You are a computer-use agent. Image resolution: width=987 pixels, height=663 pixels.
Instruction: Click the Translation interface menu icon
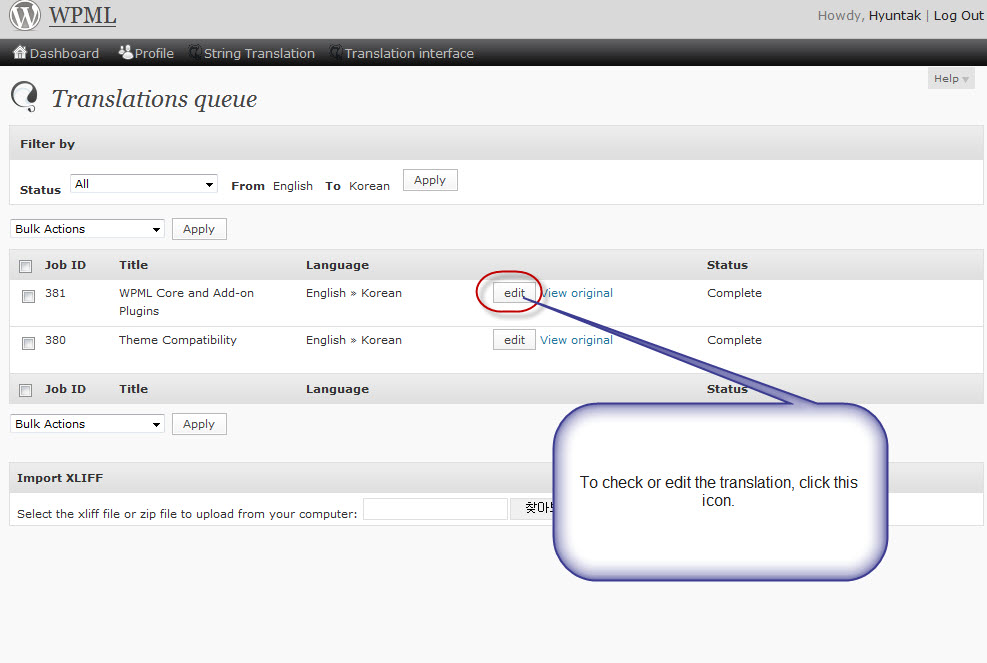click(x=336, y=52)
